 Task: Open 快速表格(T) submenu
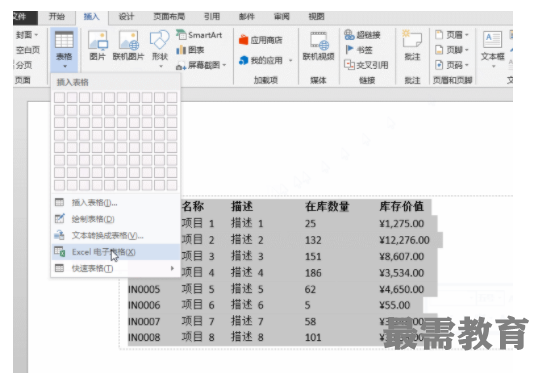pyautogui.click(x=115, y=269)
